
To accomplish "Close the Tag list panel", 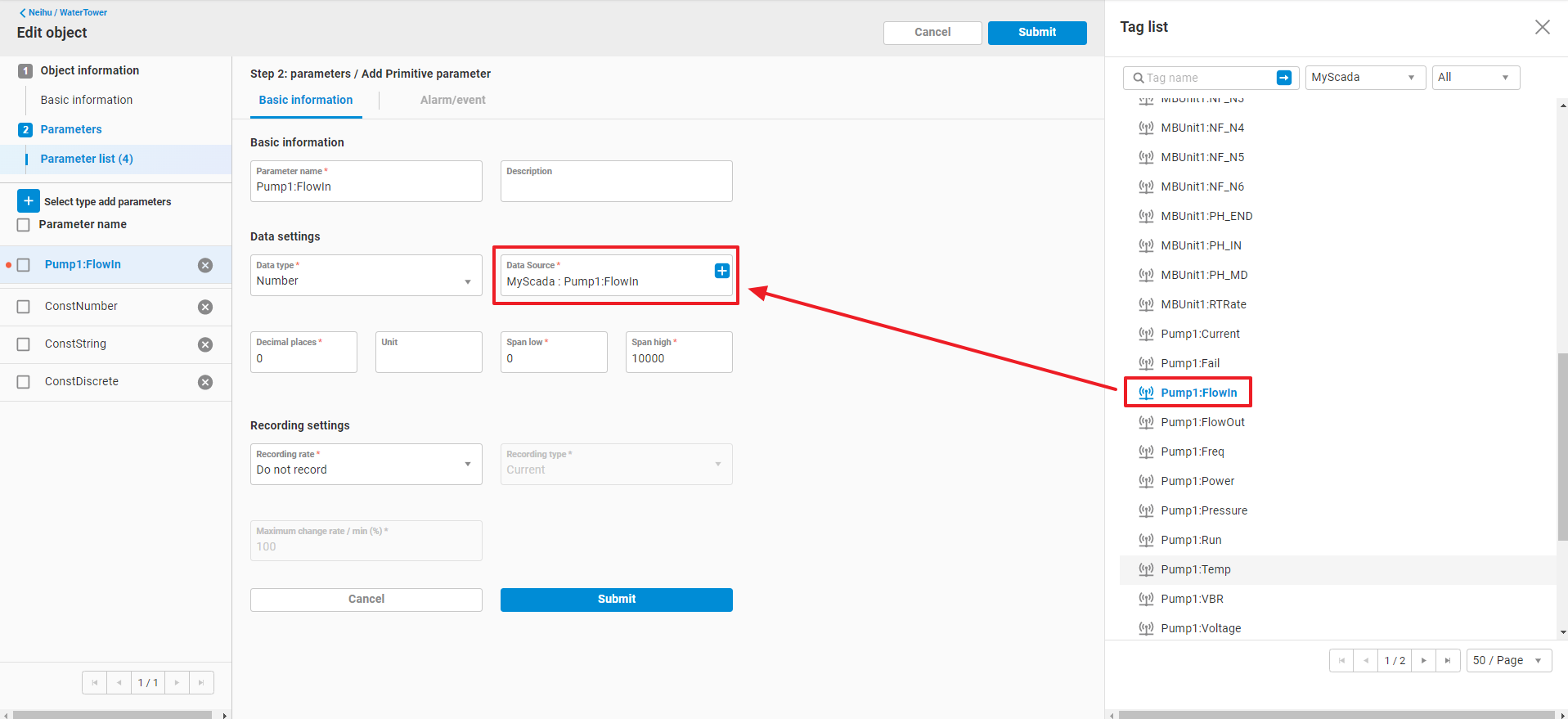I will [x=1542, y=27].
